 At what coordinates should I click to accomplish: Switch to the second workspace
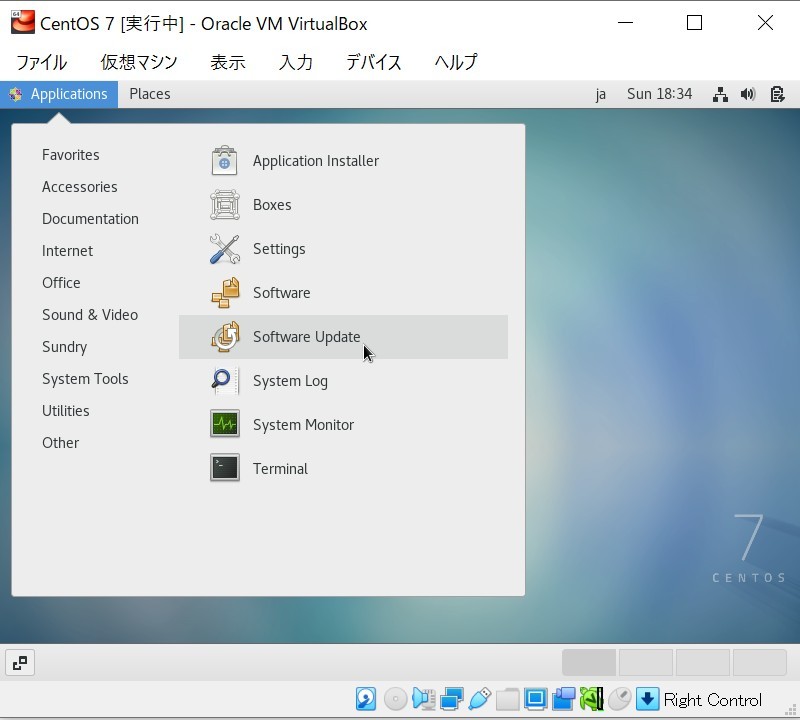(645, 663)
